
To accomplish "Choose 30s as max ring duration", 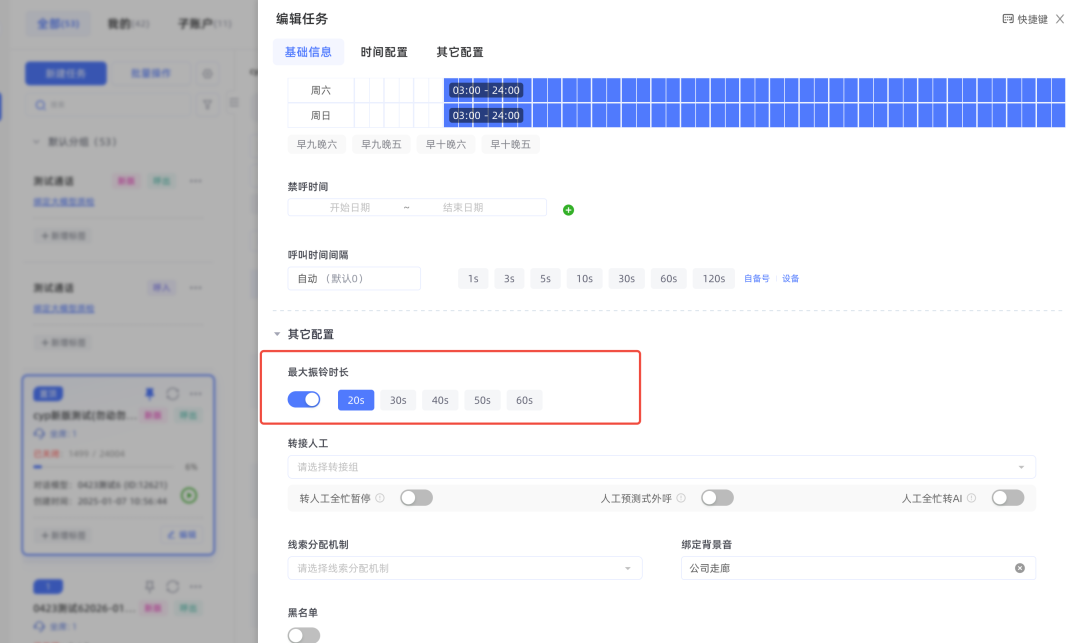I will pyautogui.click(x=398, y=400).
